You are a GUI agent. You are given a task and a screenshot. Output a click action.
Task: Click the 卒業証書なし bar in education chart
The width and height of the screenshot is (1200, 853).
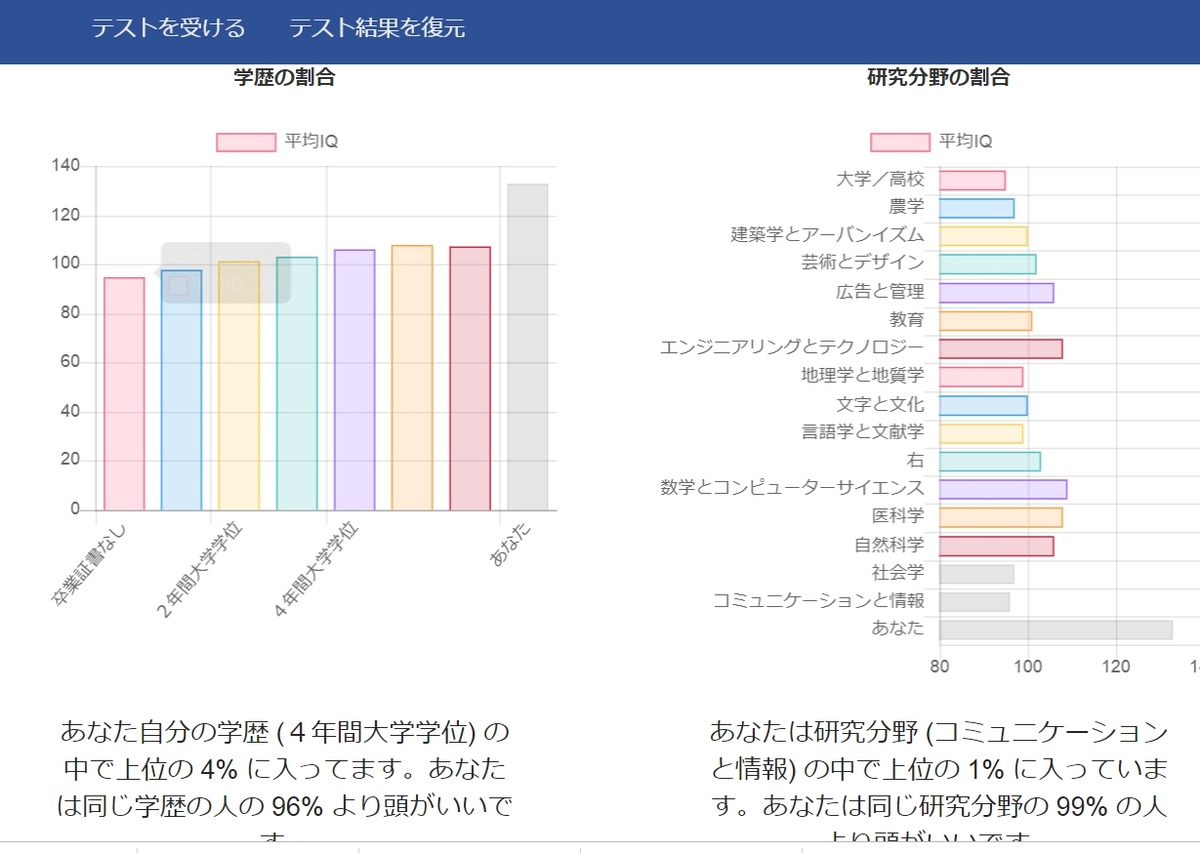point(124,394)
